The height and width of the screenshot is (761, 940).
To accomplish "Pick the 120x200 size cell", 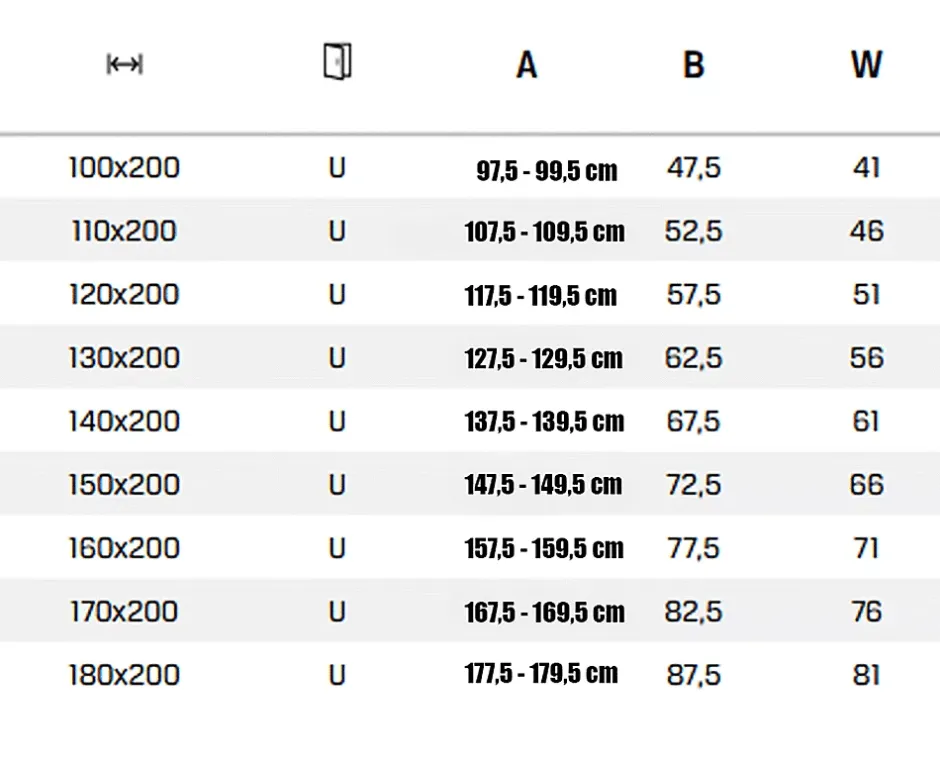I will point(124,295).
